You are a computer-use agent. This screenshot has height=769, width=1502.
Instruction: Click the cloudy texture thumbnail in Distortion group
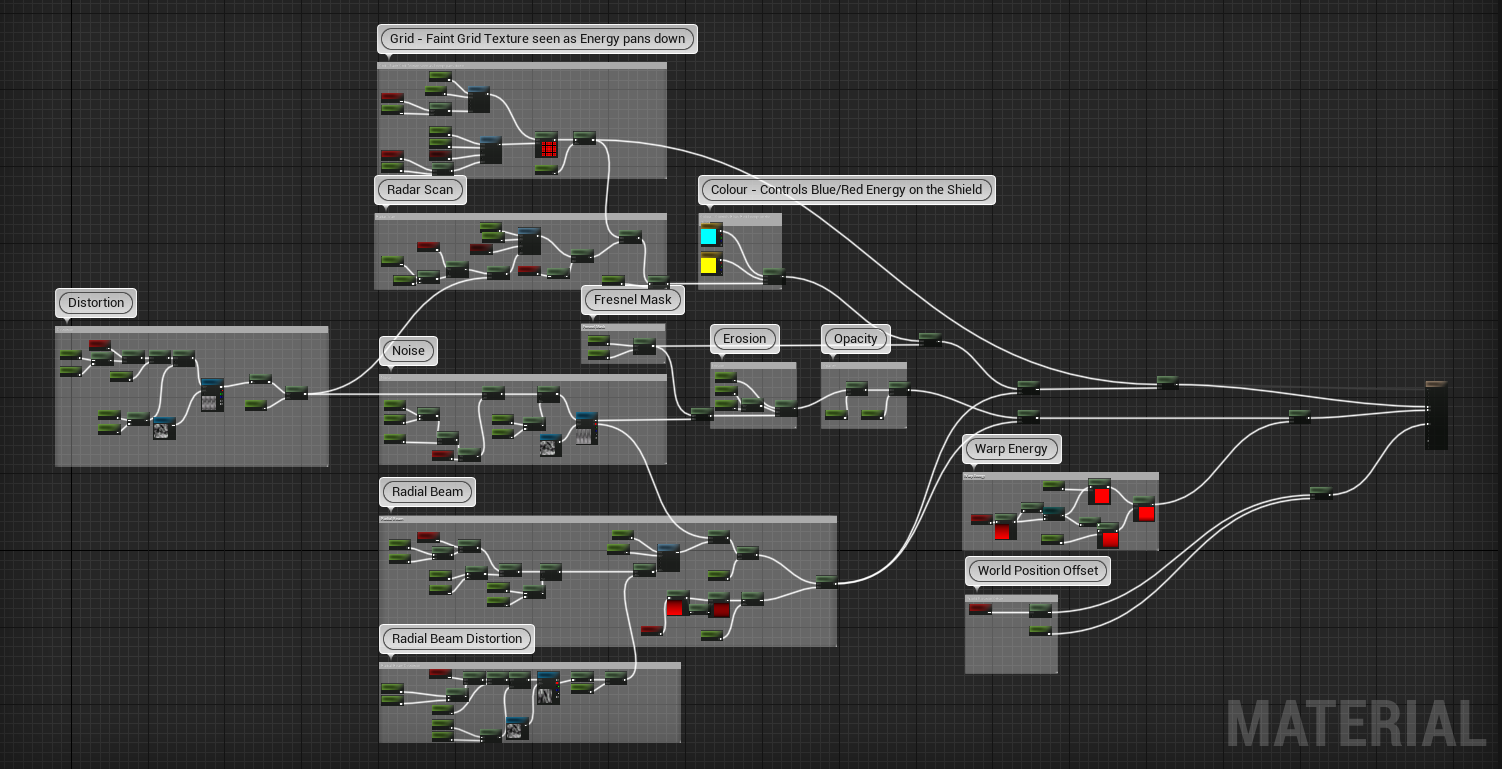pos(163,430)
